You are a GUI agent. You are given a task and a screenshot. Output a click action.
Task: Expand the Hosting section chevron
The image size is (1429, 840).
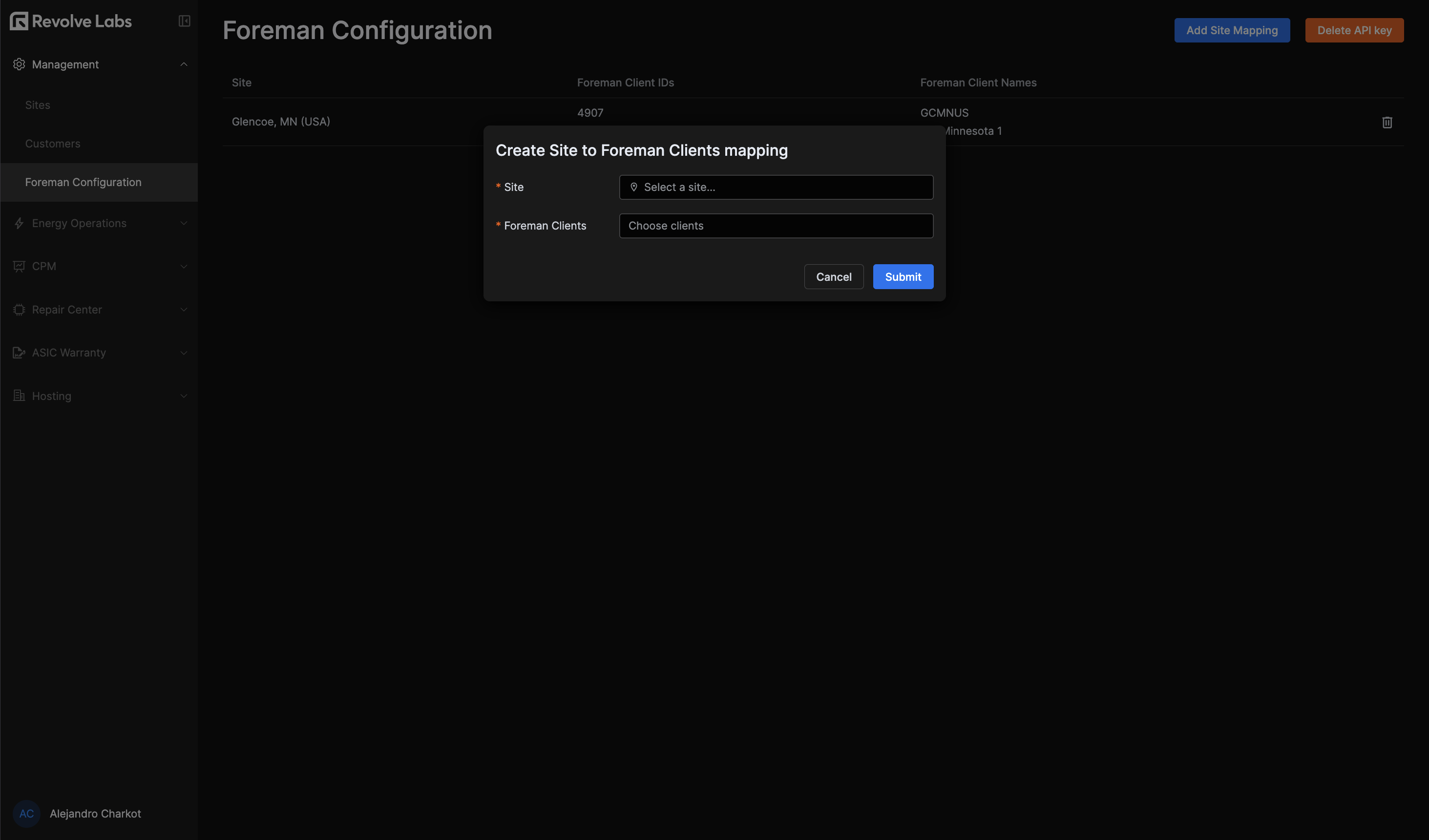[x=184, y=396]
